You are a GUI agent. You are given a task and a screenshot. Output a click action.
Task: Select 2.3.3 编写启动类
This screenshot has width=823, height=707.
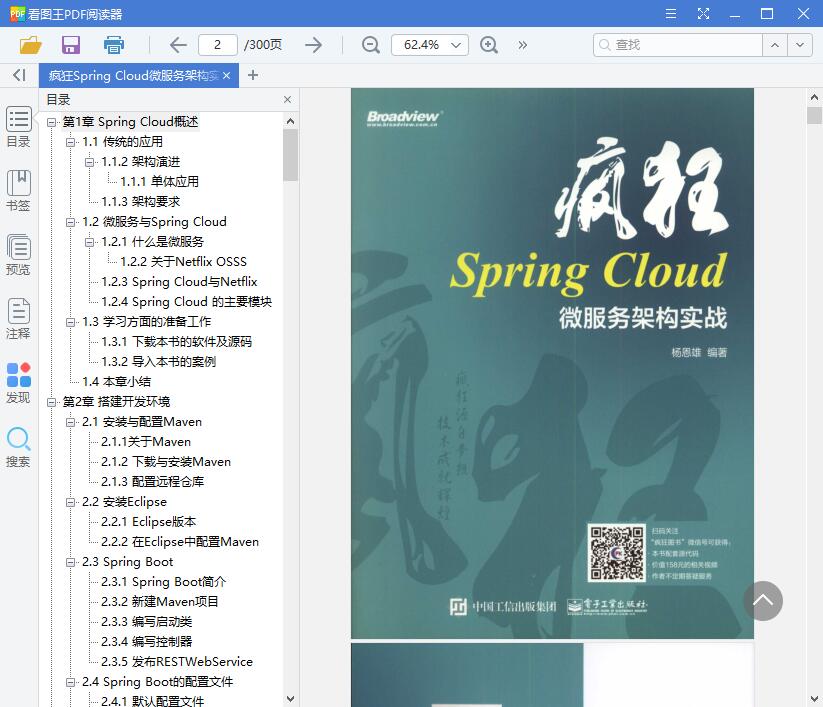[146, 621]
